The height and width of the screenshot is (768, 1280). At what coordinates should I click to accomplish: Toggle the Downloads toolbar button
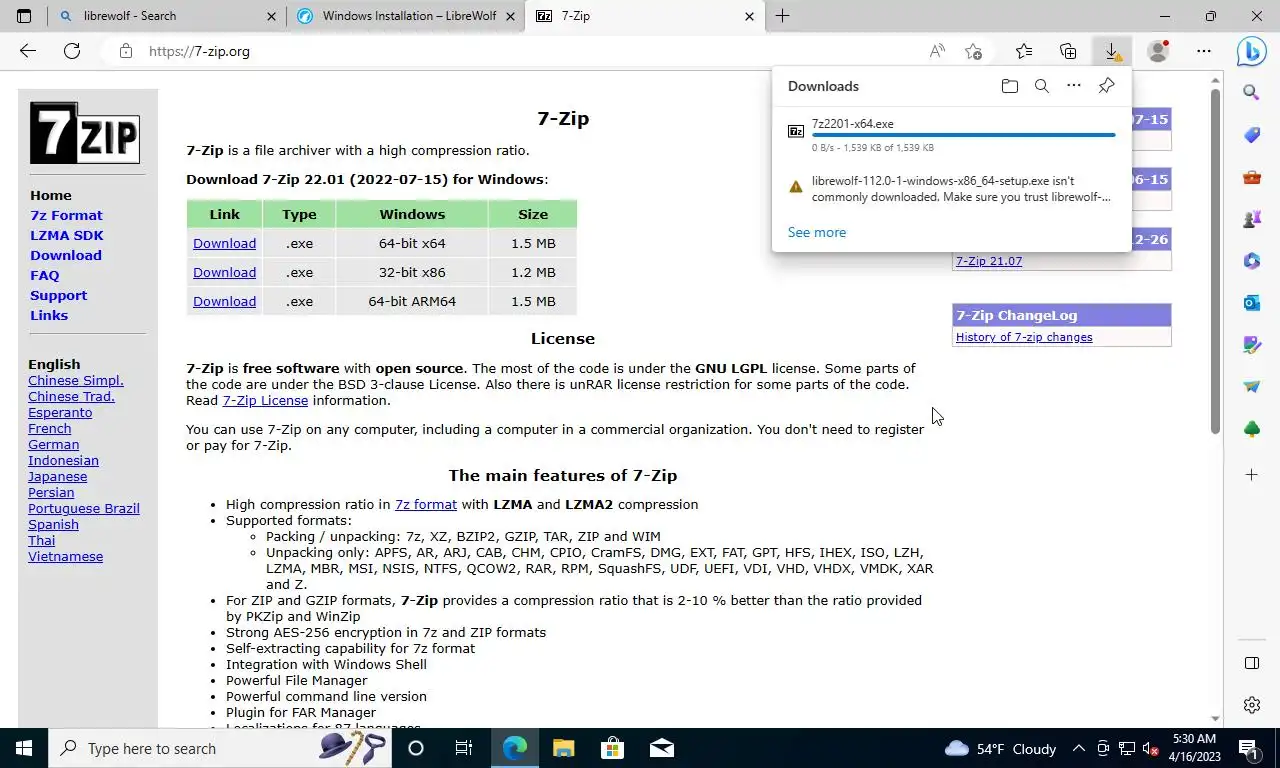1112,51
